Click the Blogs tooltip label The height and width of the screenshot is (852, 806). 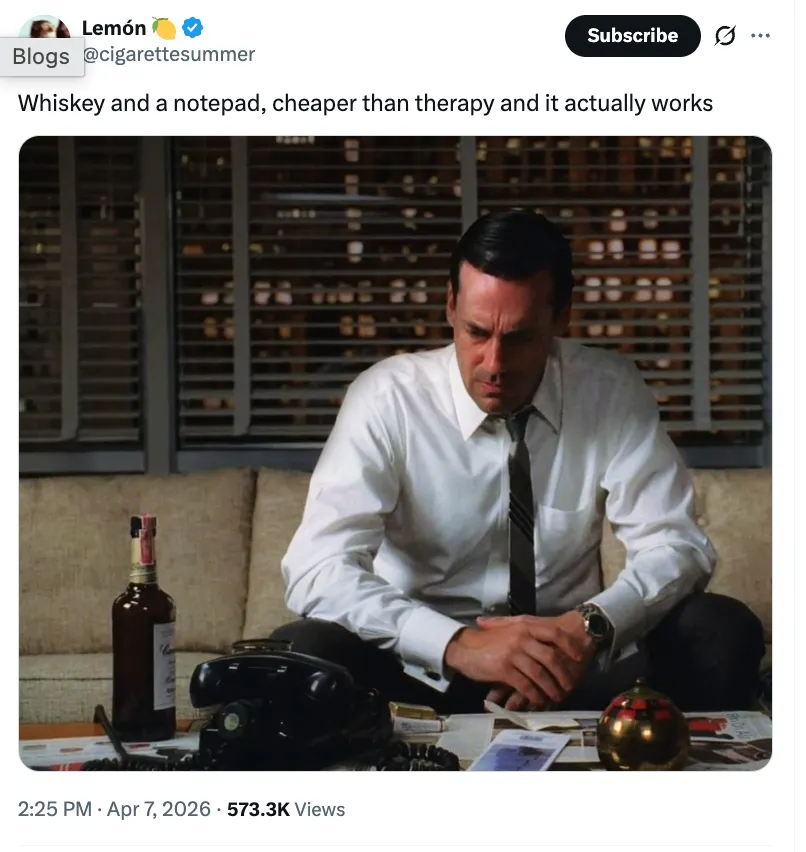point(42,57)
